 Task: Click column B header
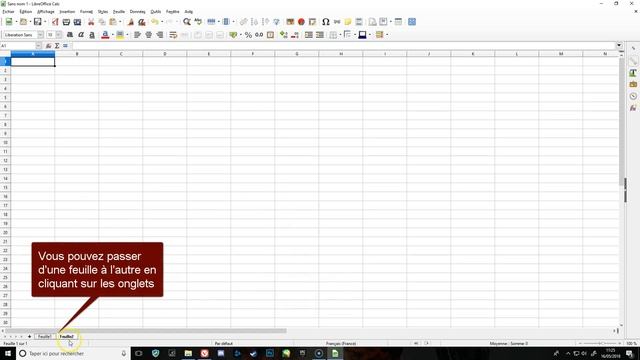pyautogui.click(x=77, y=54)
